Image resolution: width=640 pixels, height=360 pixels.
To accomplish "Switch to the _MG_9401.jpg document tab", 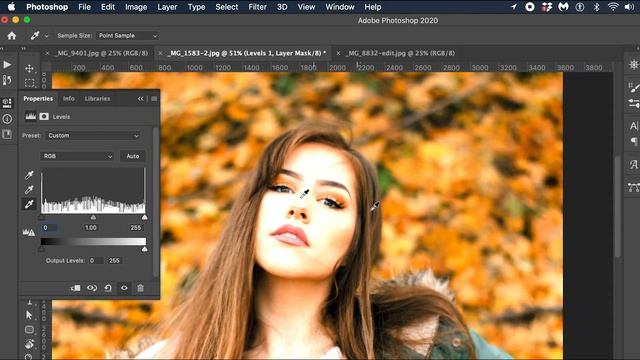I will [101, 53].
